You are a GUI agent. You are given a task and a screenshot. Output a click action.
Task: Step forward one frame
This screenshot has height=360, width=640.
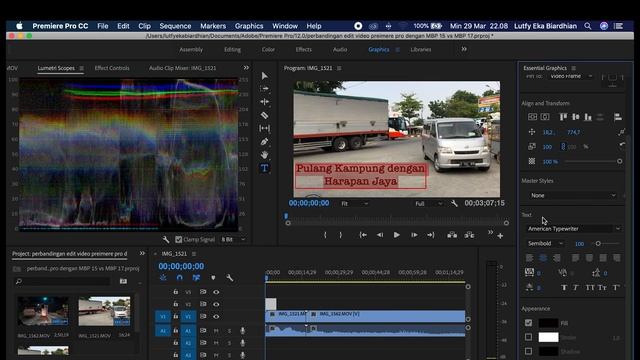tap(414, 235)
